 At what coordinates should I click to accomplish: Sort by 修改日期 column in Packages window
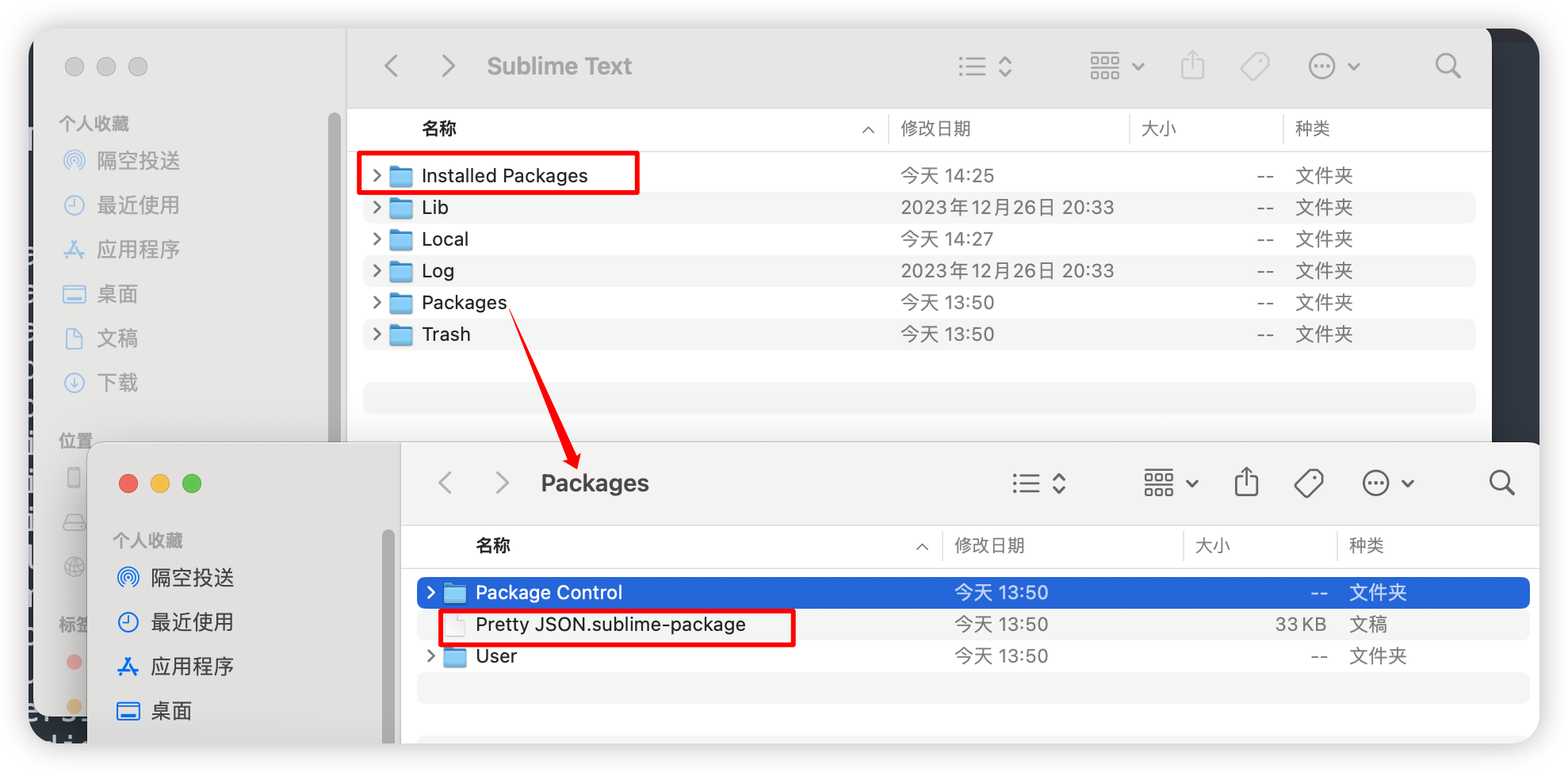tap(989, 545)
